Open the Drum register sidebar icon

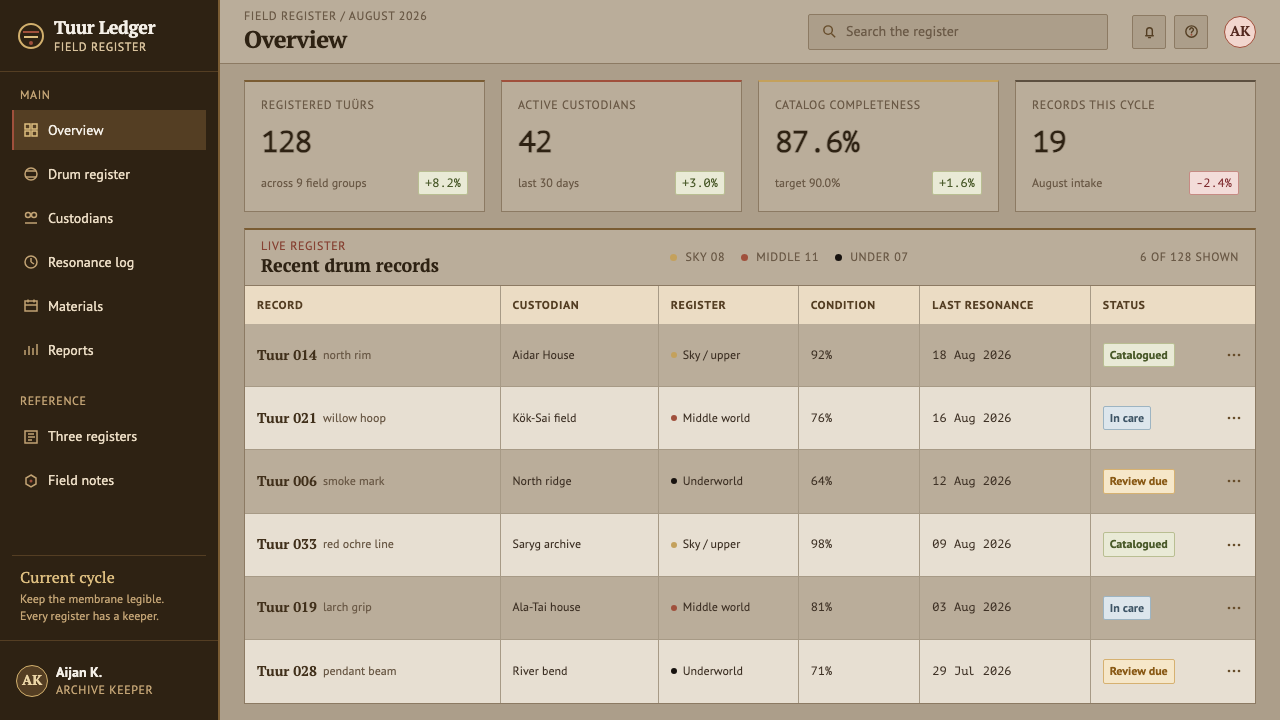[31, 174]
